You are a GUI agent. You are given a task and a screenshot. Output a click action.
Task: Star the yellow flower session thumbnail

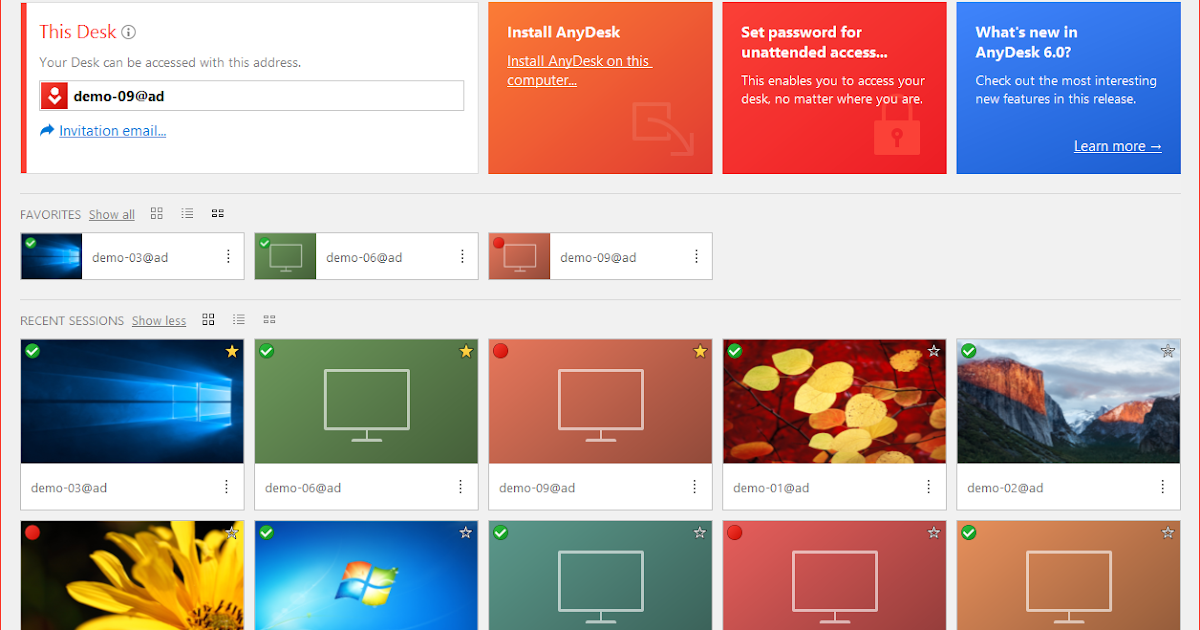232,533
